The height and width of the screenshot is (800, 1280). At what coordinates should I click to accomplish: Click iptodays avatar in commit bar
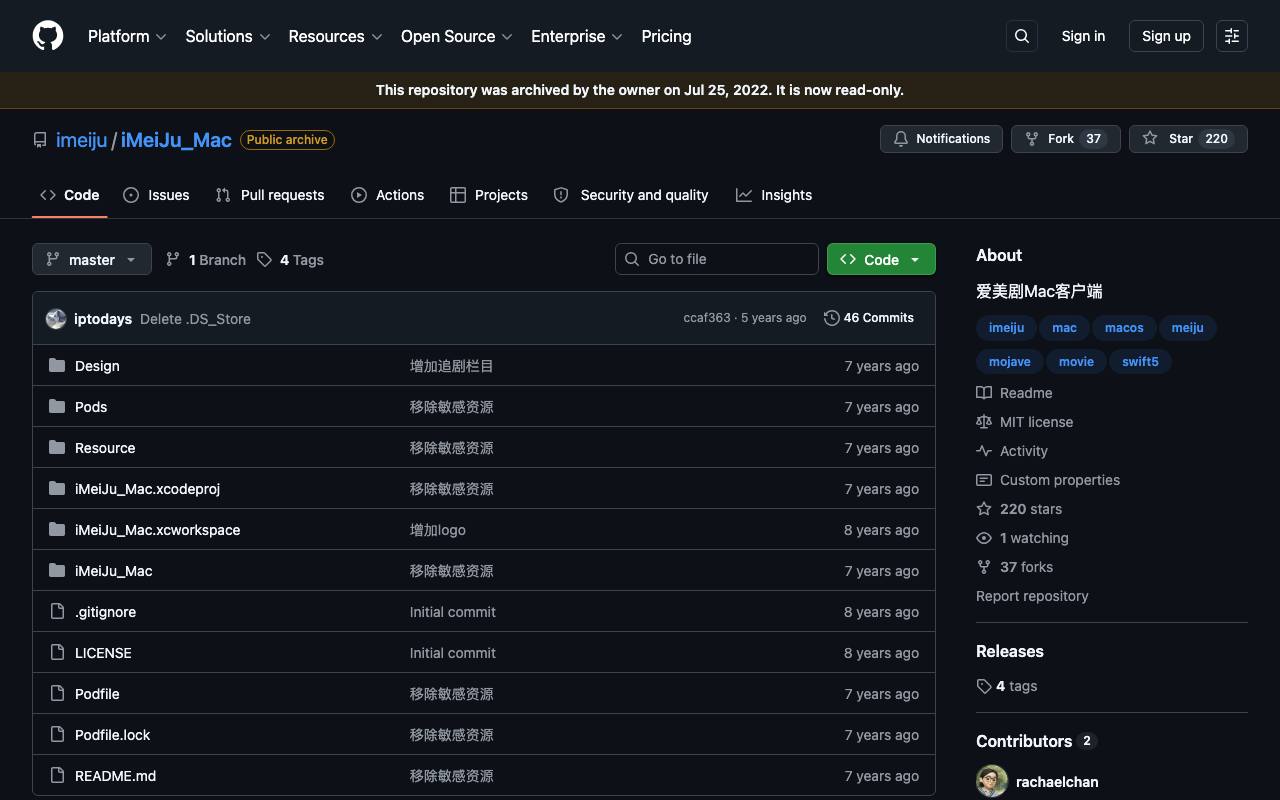click(56, 318)
